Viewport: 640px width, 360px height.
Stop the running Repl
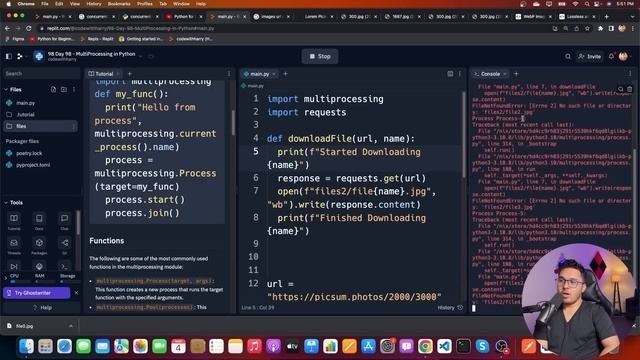point(320,56)
